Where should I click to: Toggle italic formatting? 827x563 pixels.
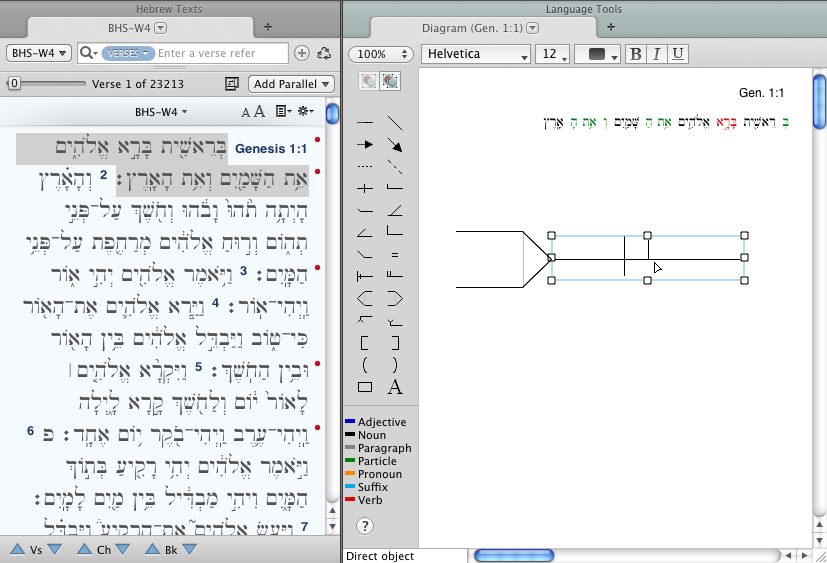[x=657, y=54]
